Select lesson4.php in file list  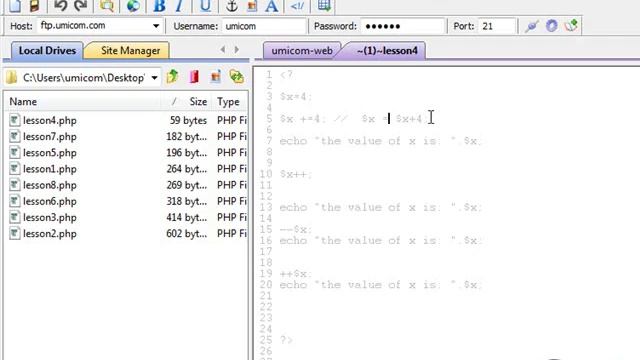49,120
